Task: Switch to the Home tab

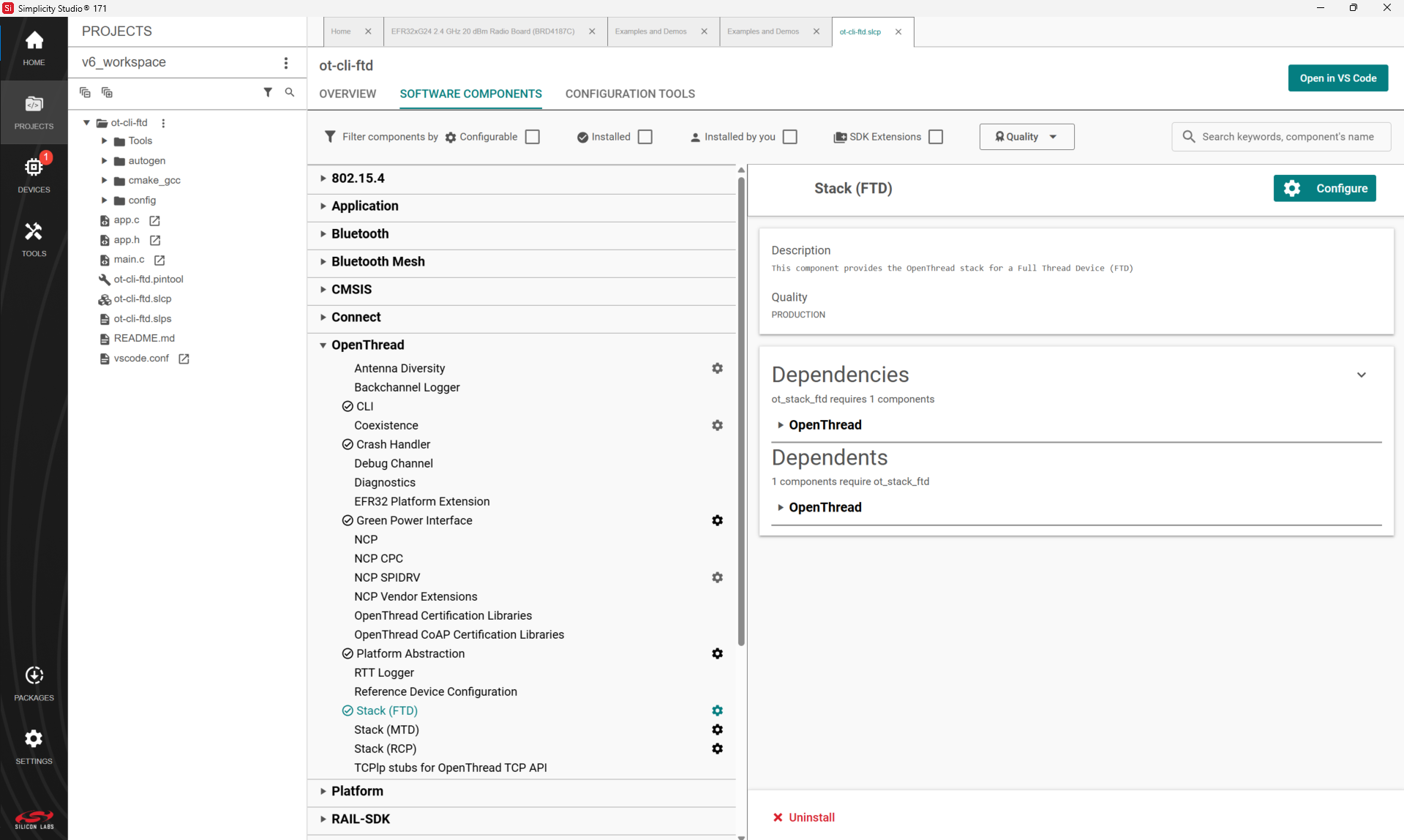Action: 340,31
